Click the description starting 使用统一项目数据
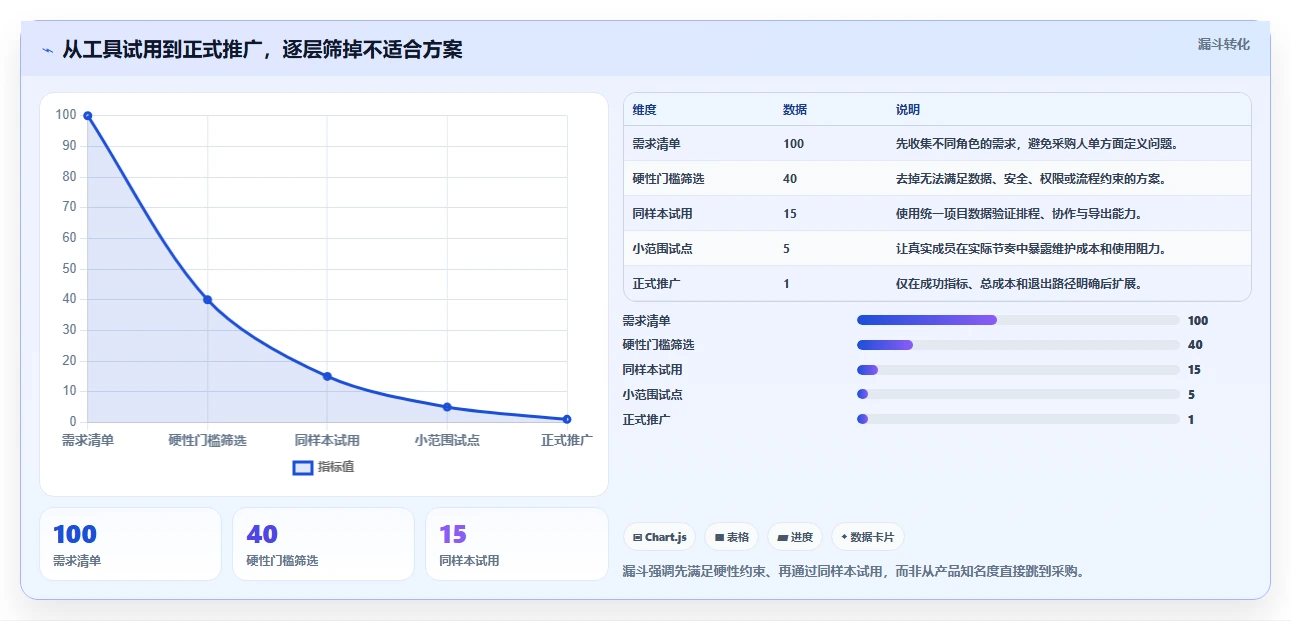The image size is (1291, 621). pyautogui.click(x=1020, y=214)
